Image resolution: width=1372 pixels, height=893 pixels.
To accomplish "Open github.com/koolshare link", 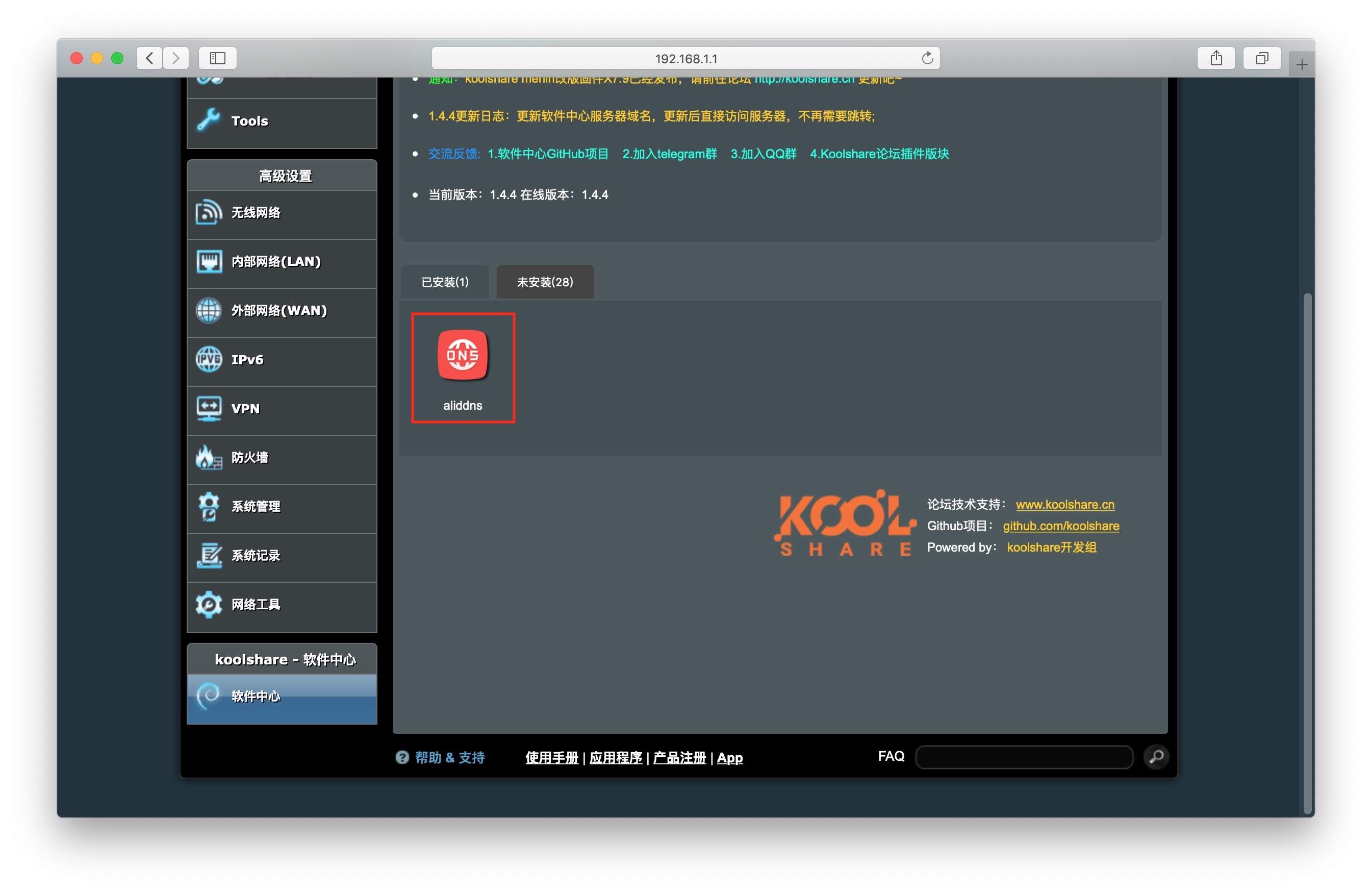I will pos(1061,526).
